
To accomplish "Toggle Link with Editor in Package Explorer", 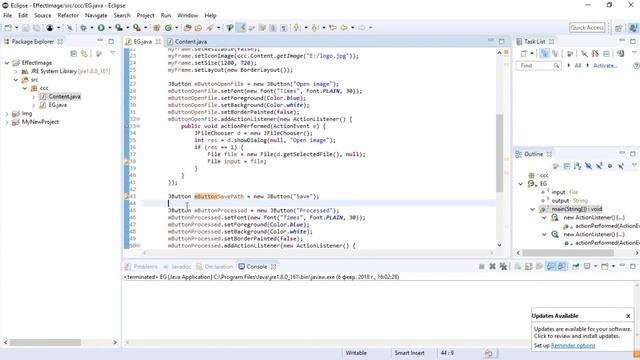I will click(x=84, y=53).
